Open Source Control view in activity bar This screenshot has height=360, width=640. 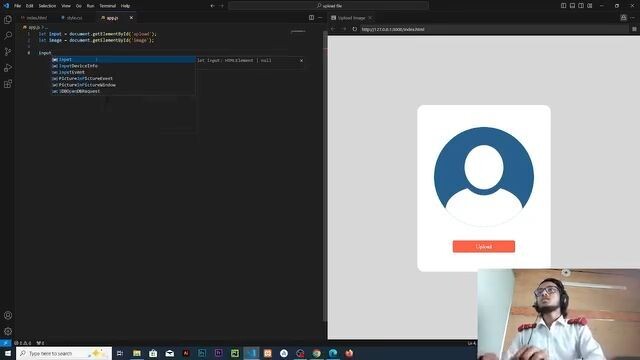coord(8,51)
